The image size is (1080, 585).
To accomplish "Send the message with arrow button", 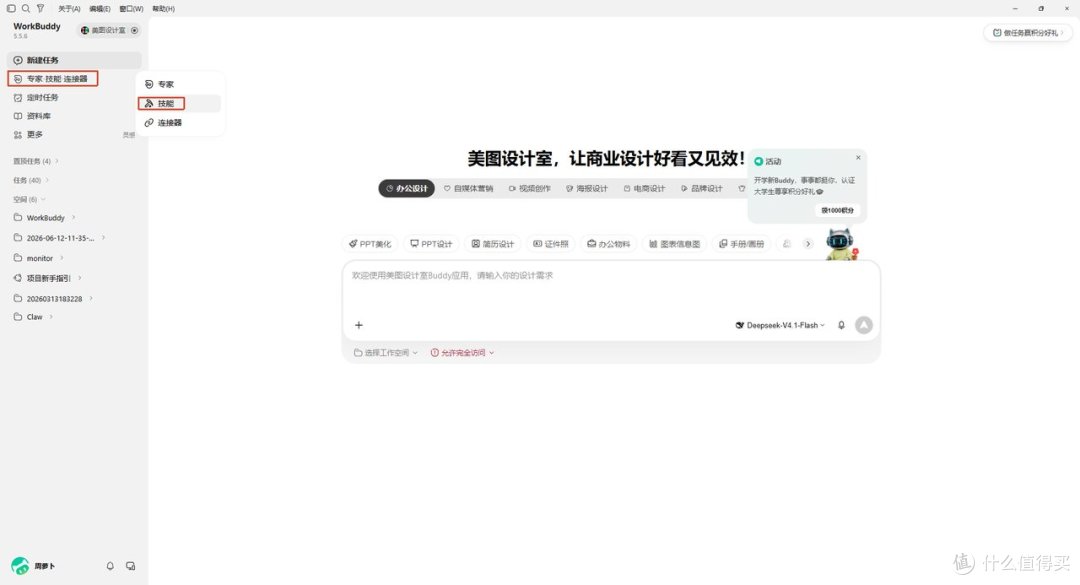I will click(x=864, y=325).
